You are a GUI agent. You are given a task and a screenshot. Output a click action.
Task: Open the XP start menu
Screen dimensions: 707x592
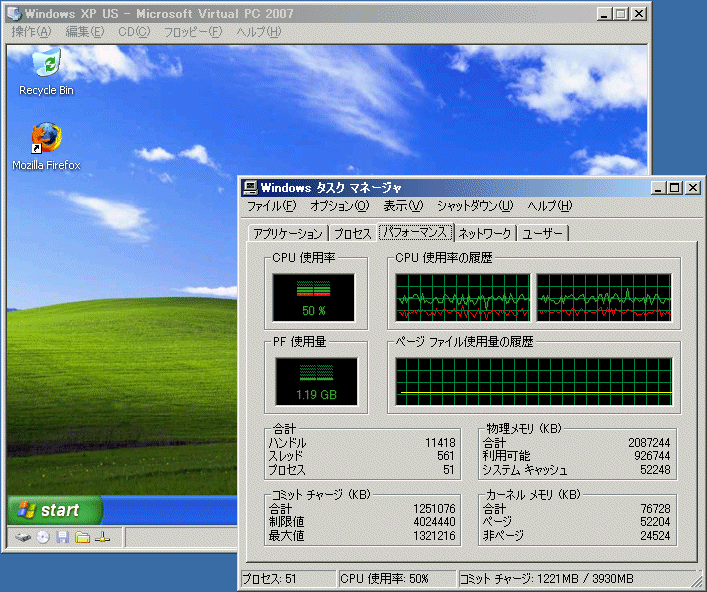click(x=54, y=510)
